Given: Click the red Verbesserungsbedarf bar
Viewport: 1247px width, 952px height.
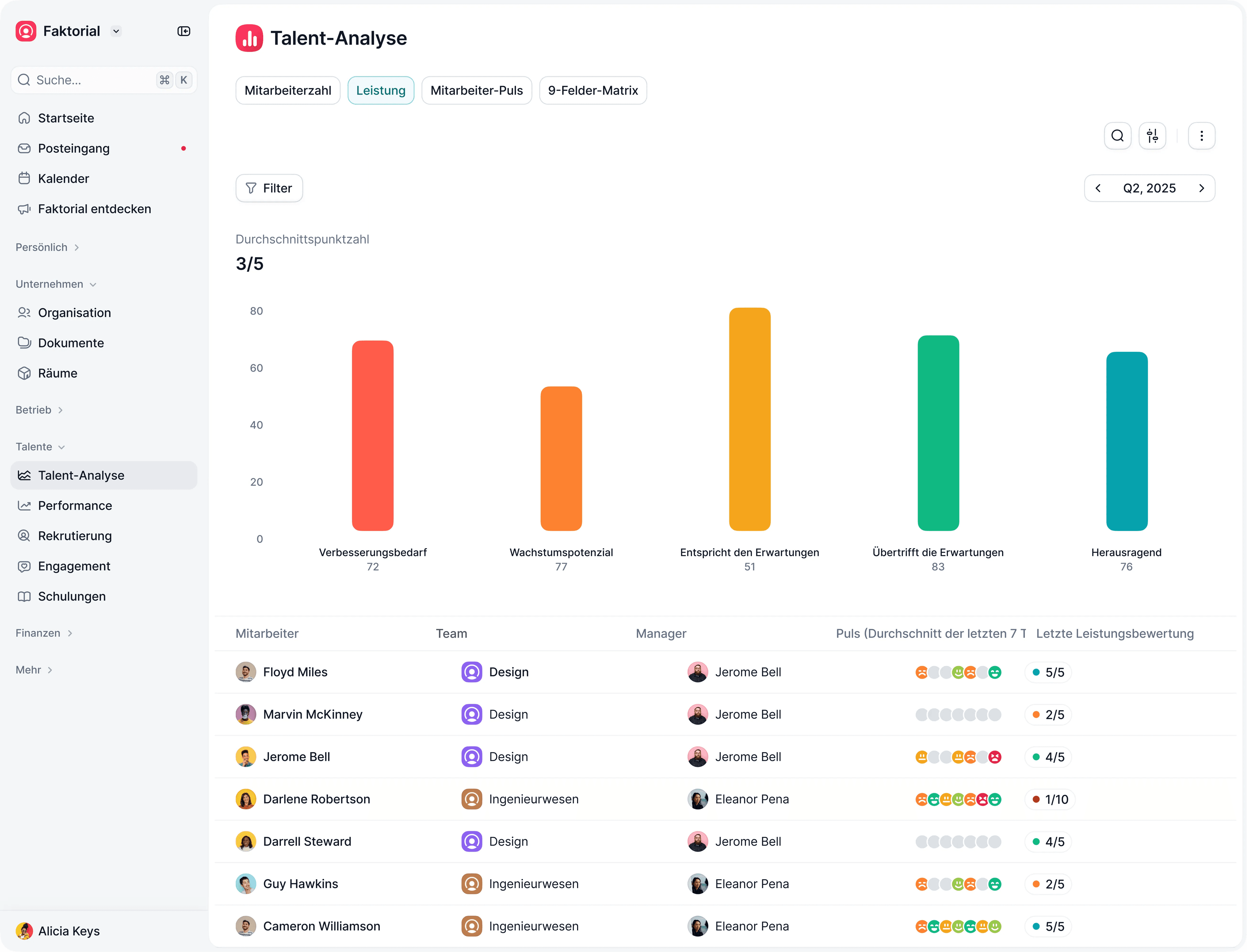Looking at the screenshot, I should click(372, 435).
